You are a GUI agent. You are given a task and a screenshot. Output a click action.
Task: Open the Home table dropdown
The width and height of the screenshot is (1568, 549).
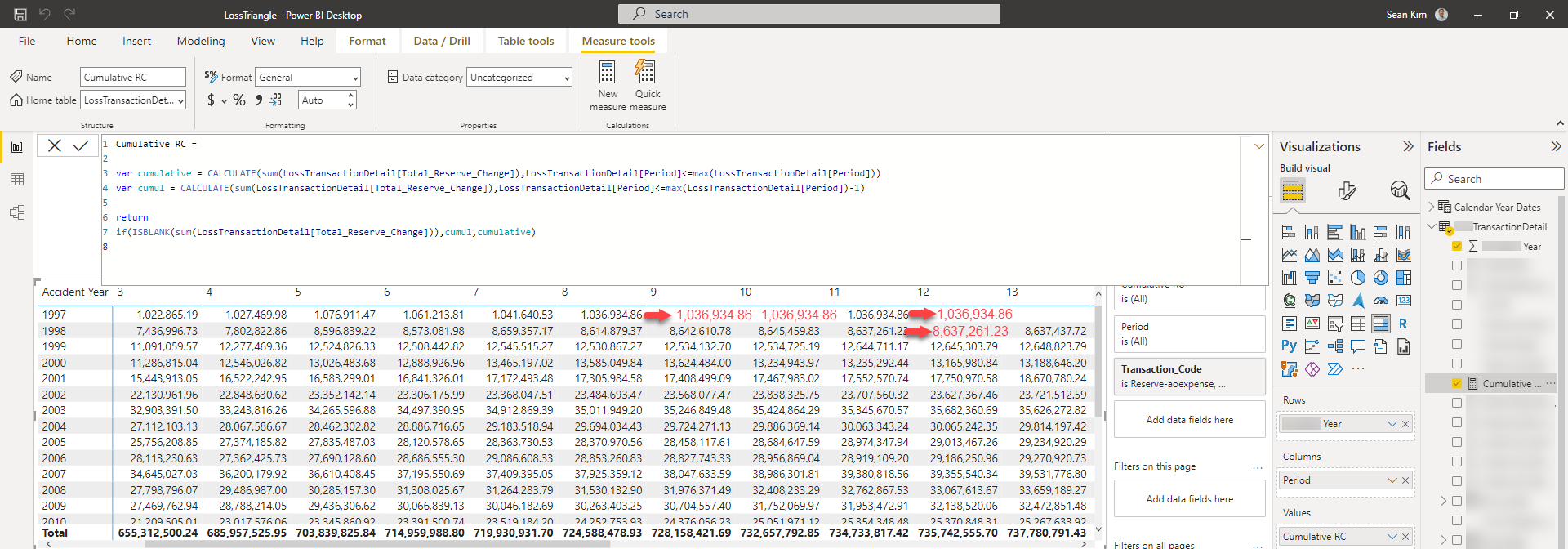[133, 100]
